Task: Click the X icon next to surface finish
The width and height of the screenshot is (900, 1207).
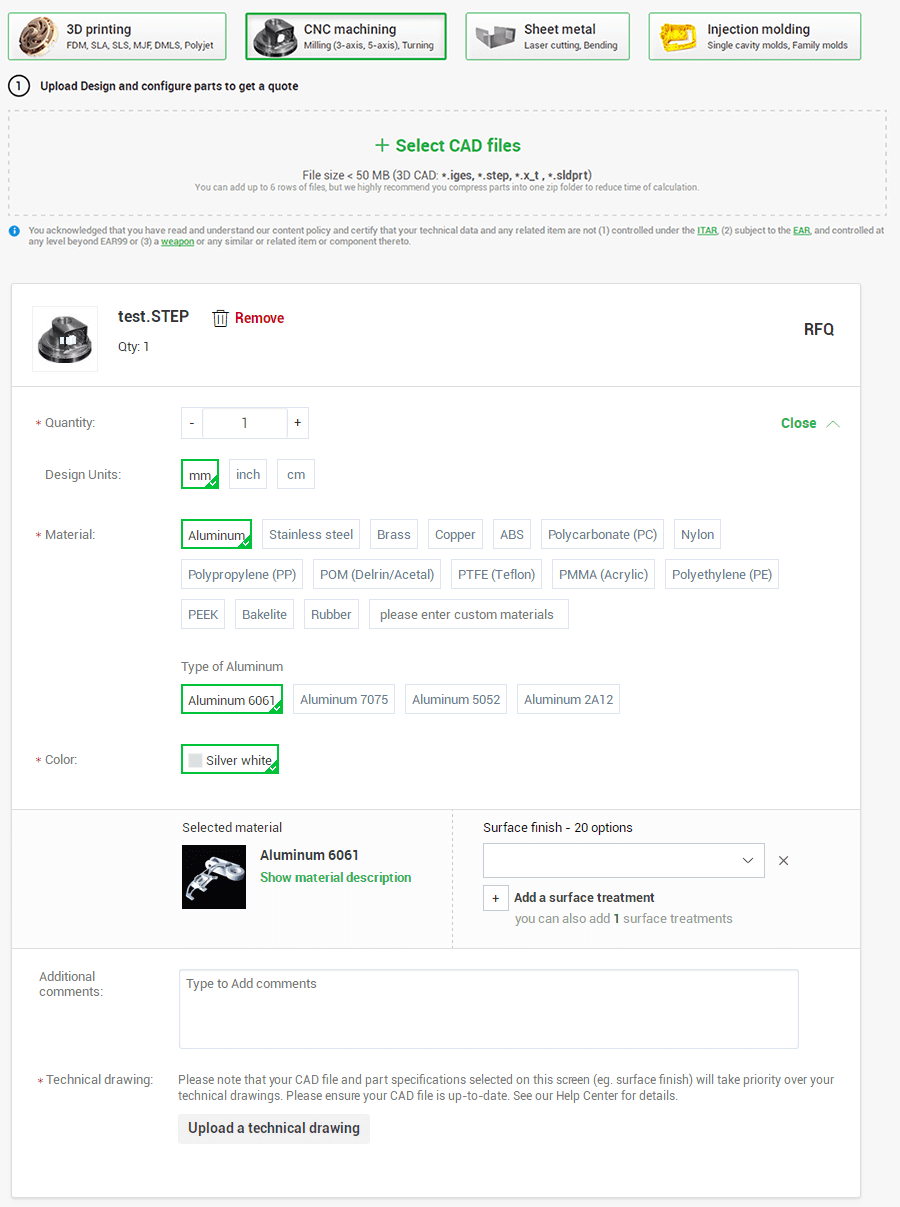Action: (783, 861)
